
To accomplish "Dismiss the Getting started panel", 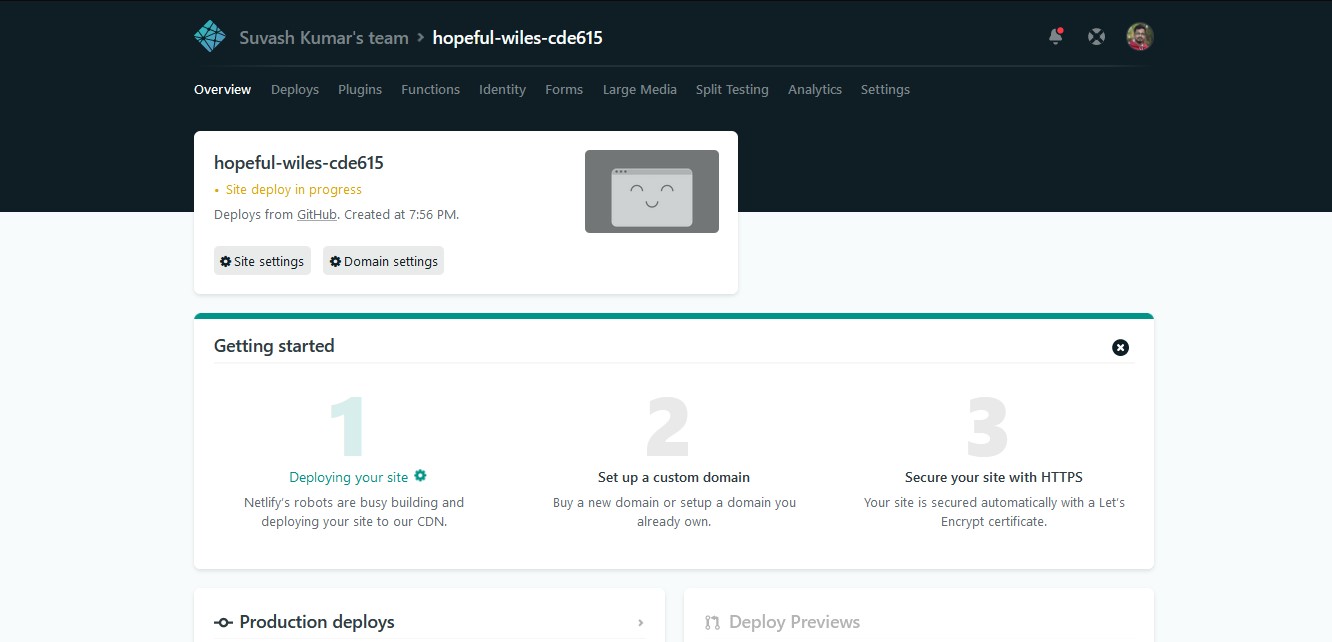I will pyautogui.click(x=1121, y=347).
